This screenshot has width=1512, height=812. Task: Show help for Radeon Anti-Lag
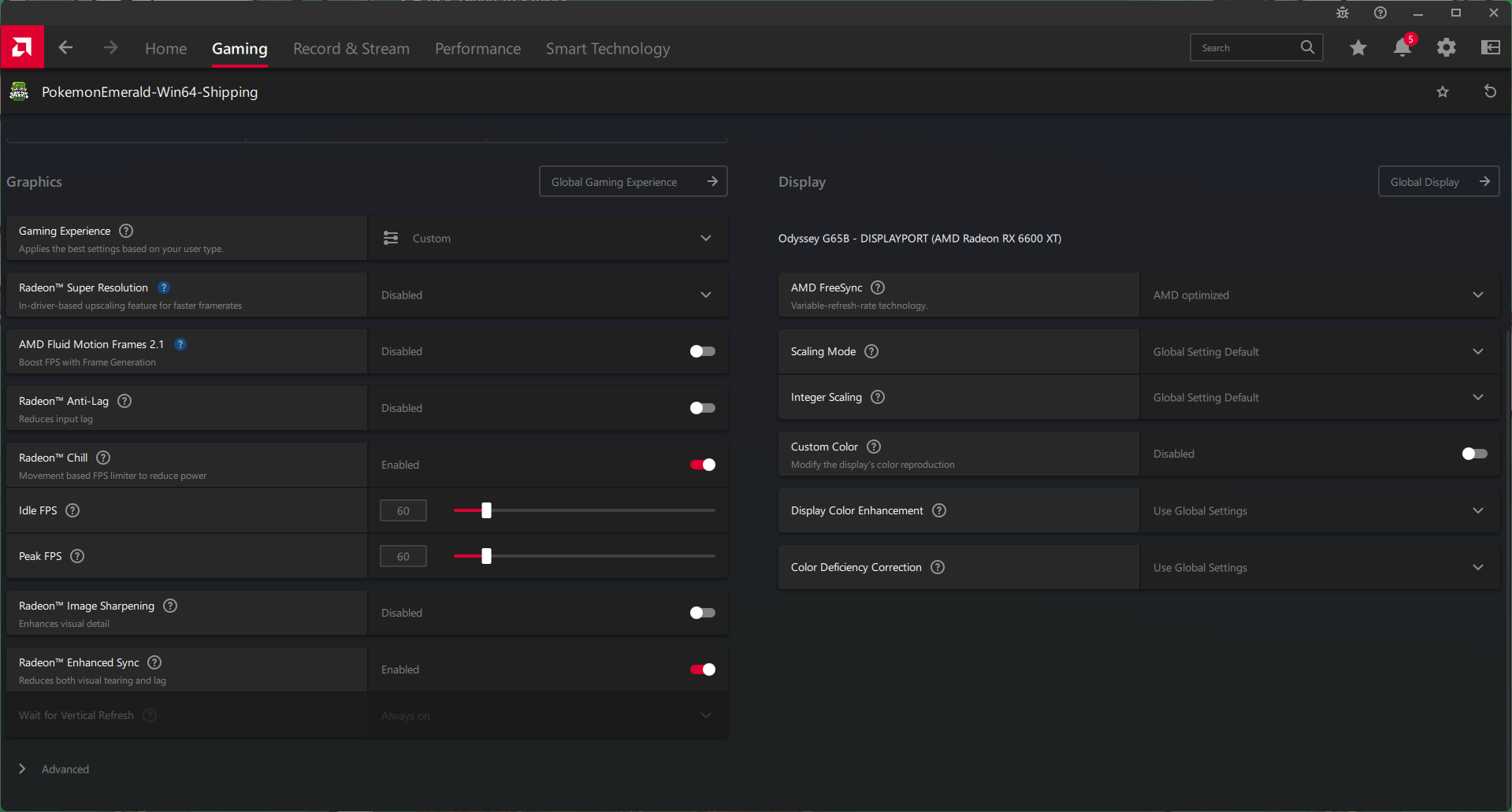[124, 401]
